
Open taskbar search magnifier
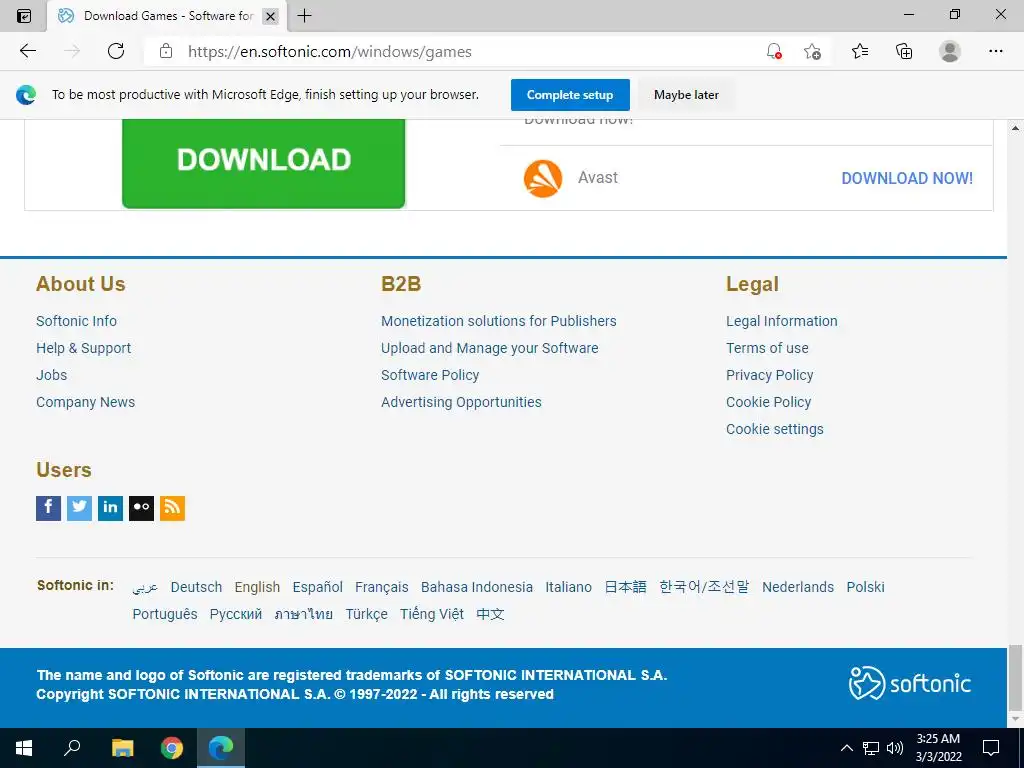[72, 748]
